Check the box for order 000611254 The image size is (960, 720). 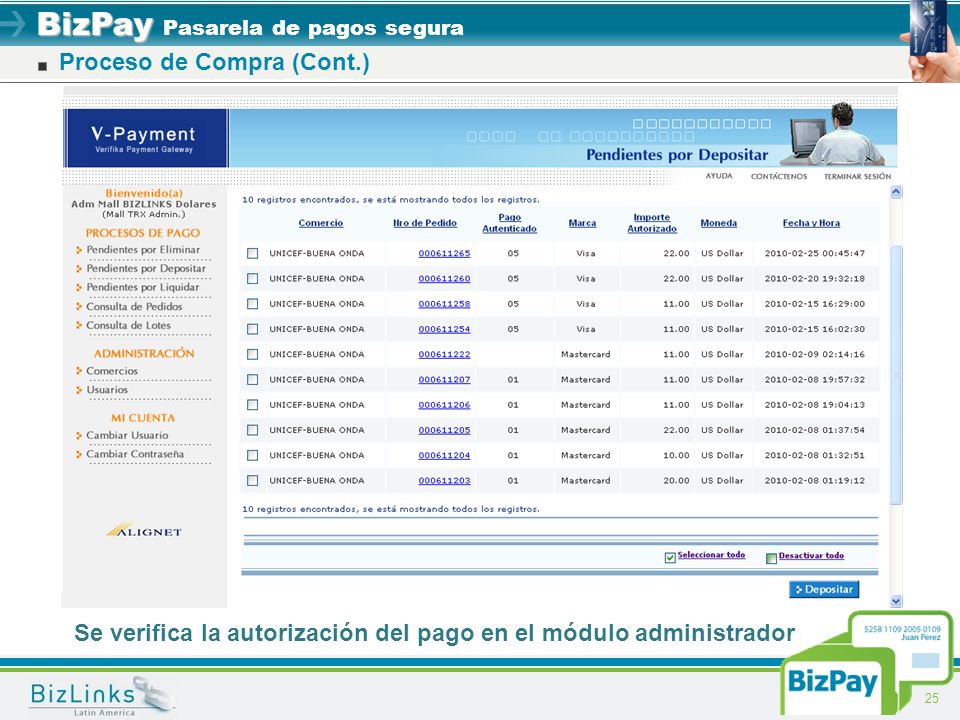pyautogui.click(x=252, y=329)
